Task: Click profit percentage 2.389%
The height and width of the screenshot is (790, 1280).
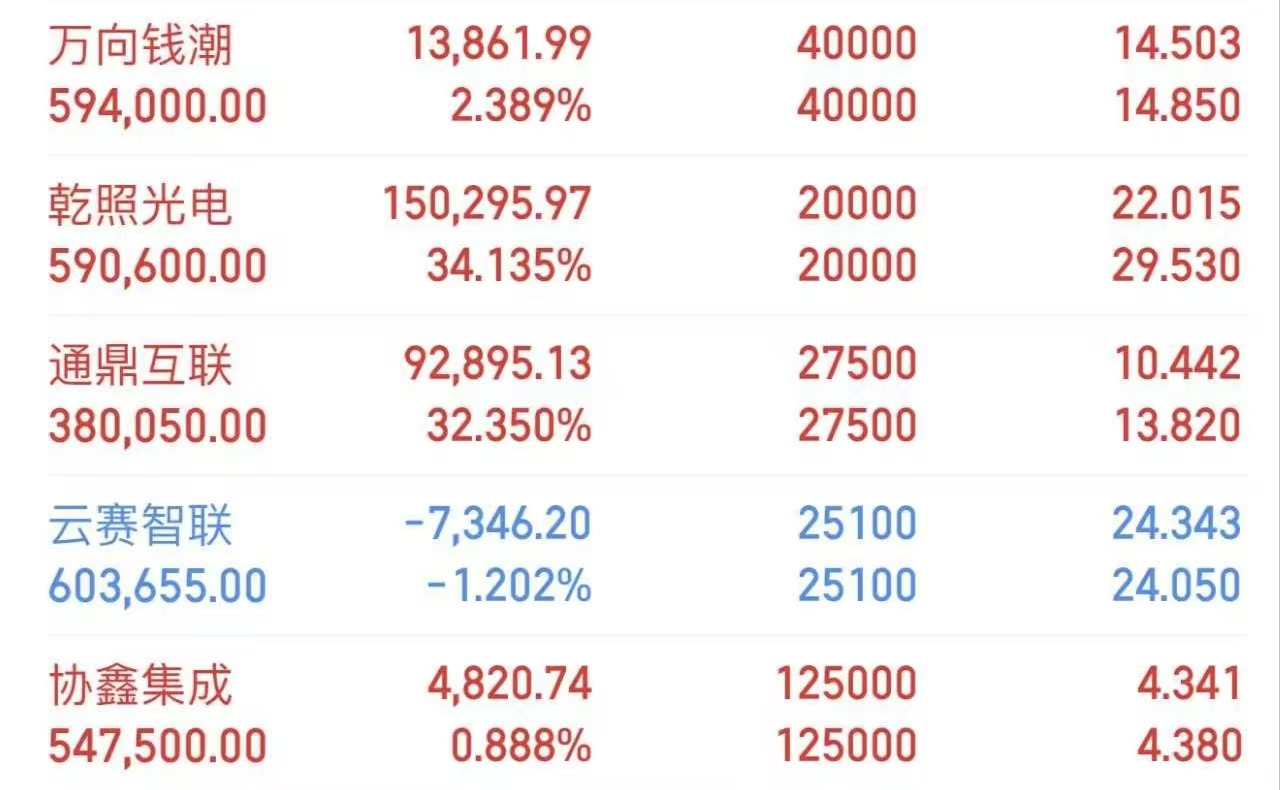Action: coord(520,106)
